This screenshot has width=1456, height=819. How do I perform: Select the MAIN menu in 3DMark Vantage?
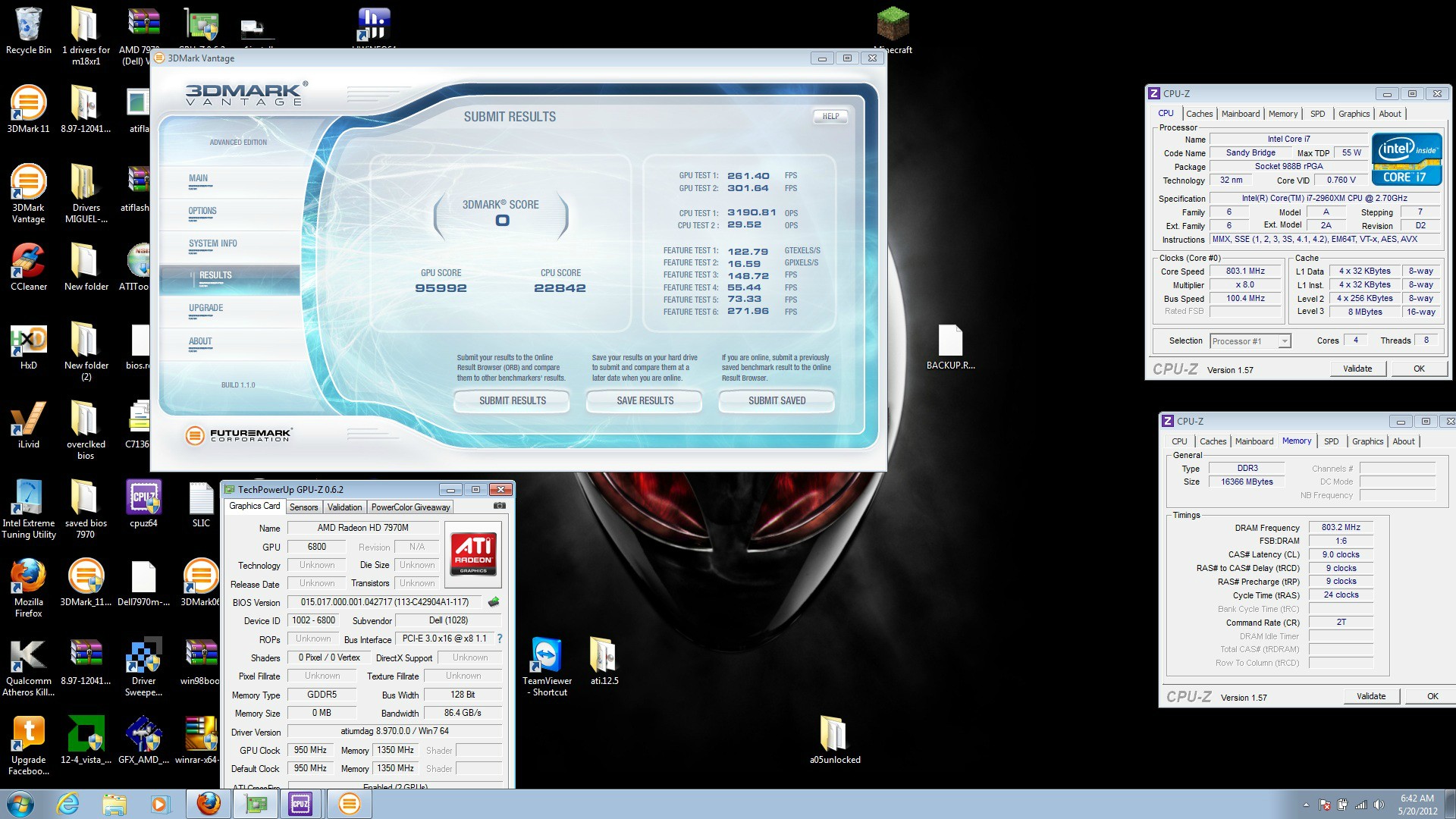[199, 178]
